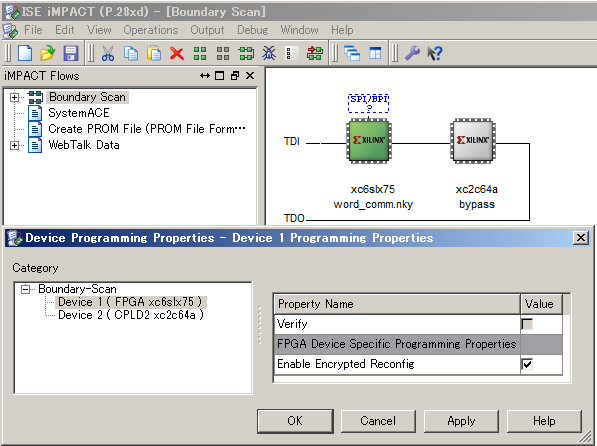Screen dimensions: 597x446
Task: Apply the programming properties
Action: pos(461,421)
